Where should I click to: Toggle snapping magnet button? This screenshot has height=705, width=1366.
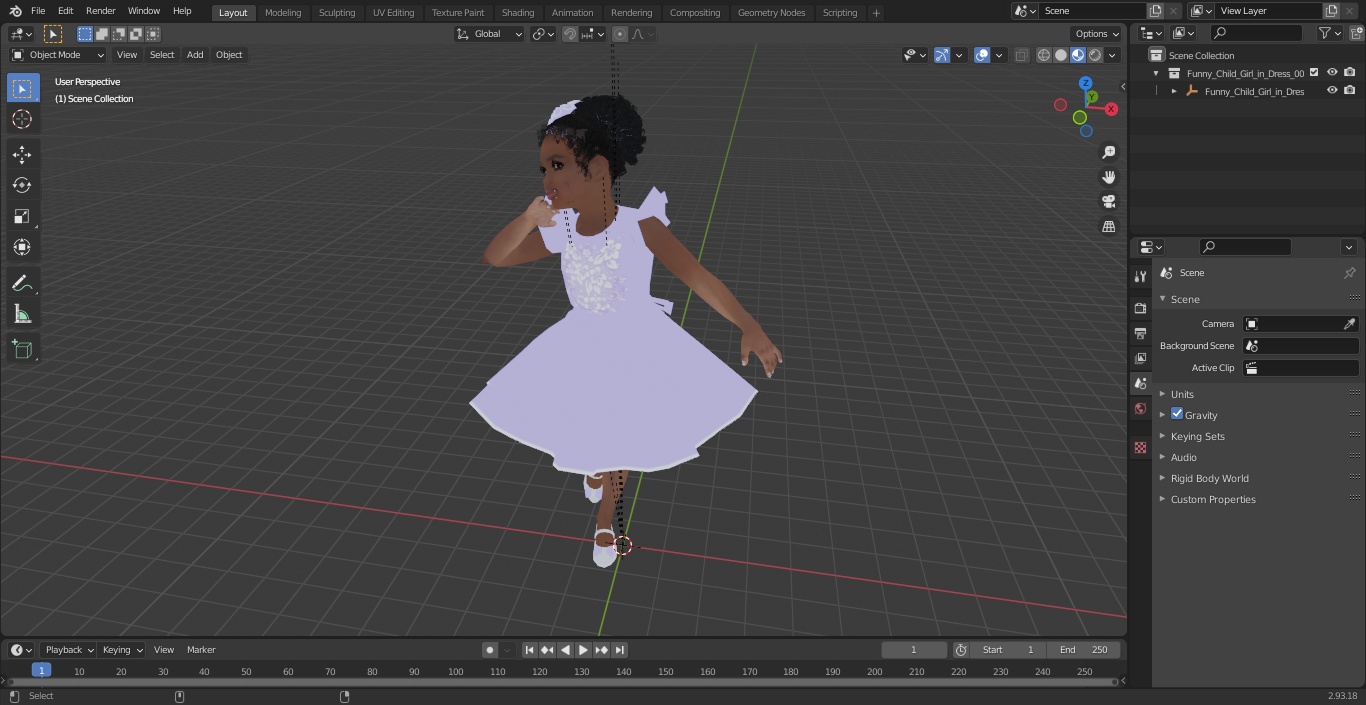tap(570, 34)
